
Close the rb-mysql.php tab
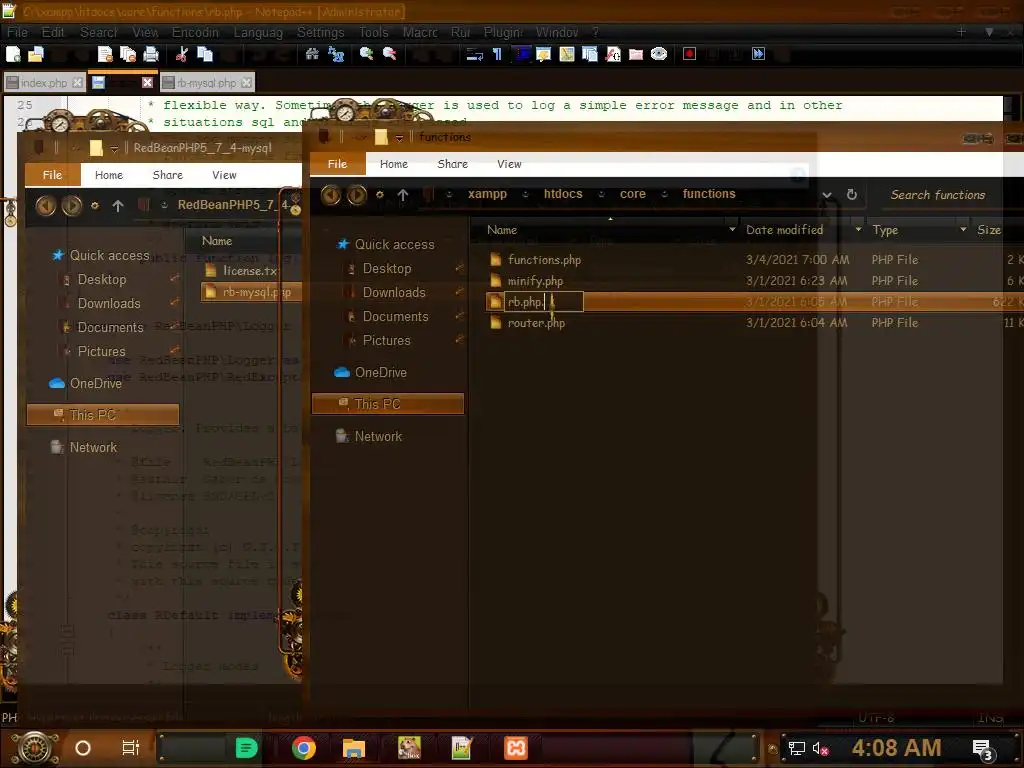click(246, 83)
